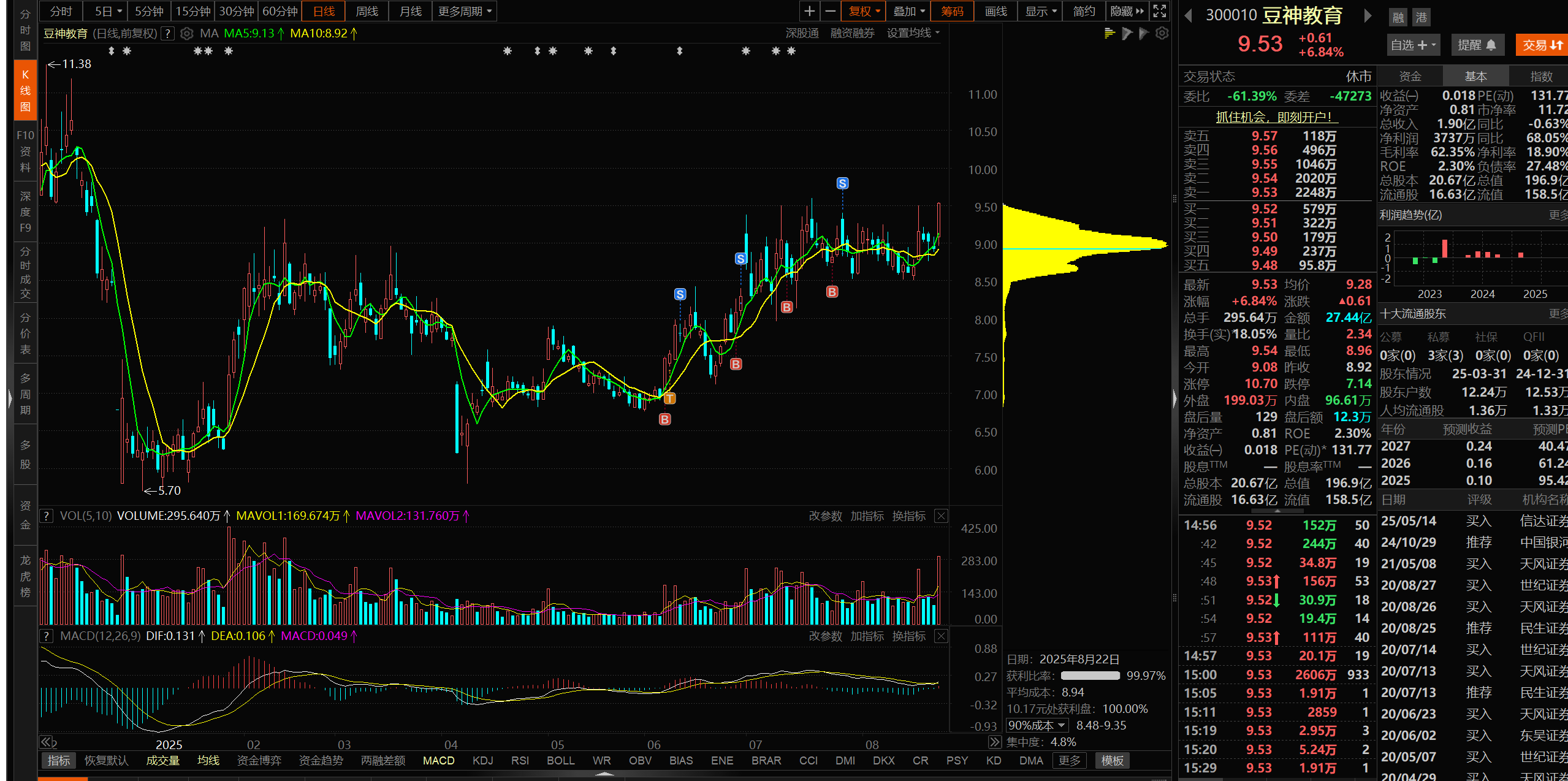Switch to 周线 weekly tab
Screen dimensions: 1568x781
367,11
